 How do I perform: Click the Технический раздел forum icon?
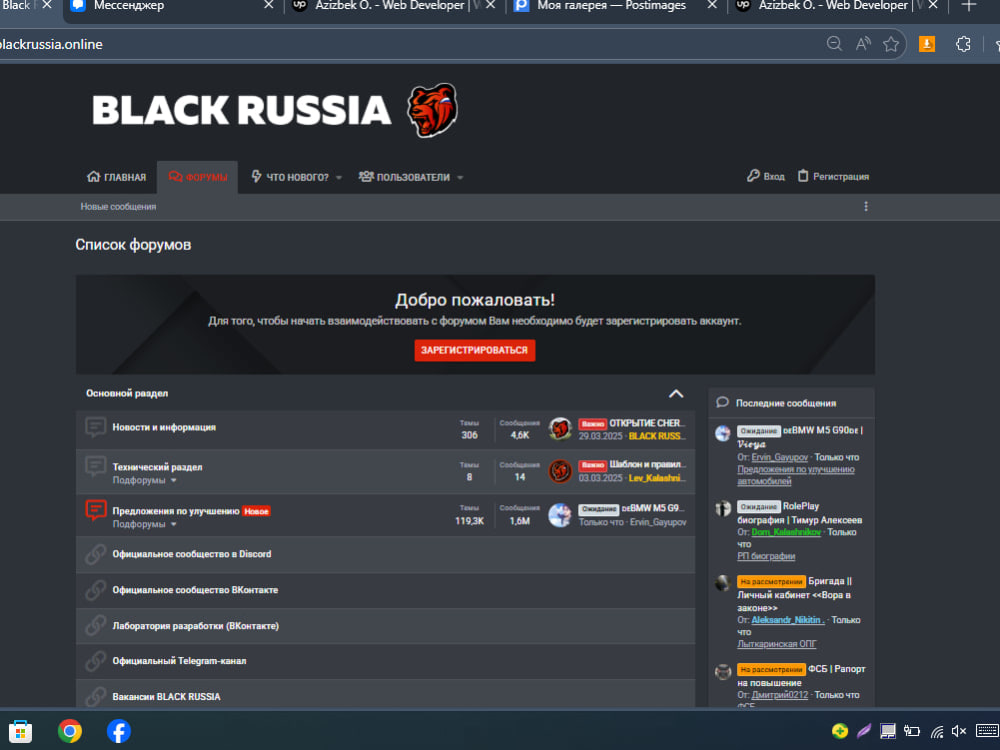click(96, 467)
